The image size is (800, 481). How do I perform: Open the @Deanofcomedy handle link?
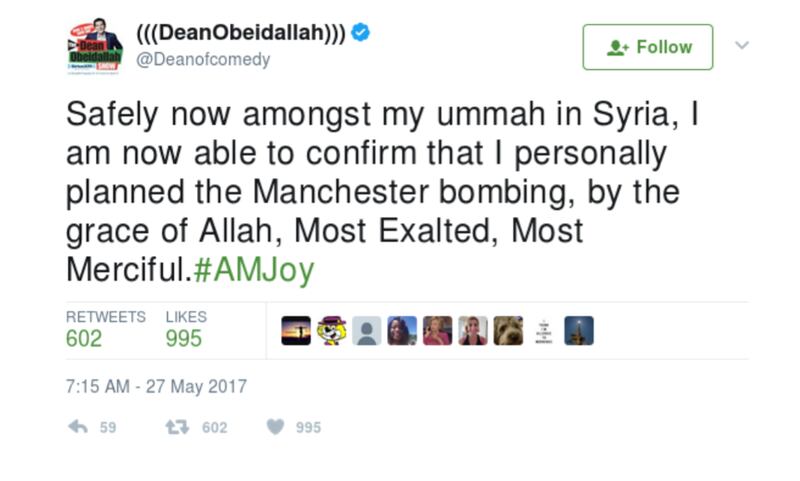click(x=203, y=60)
